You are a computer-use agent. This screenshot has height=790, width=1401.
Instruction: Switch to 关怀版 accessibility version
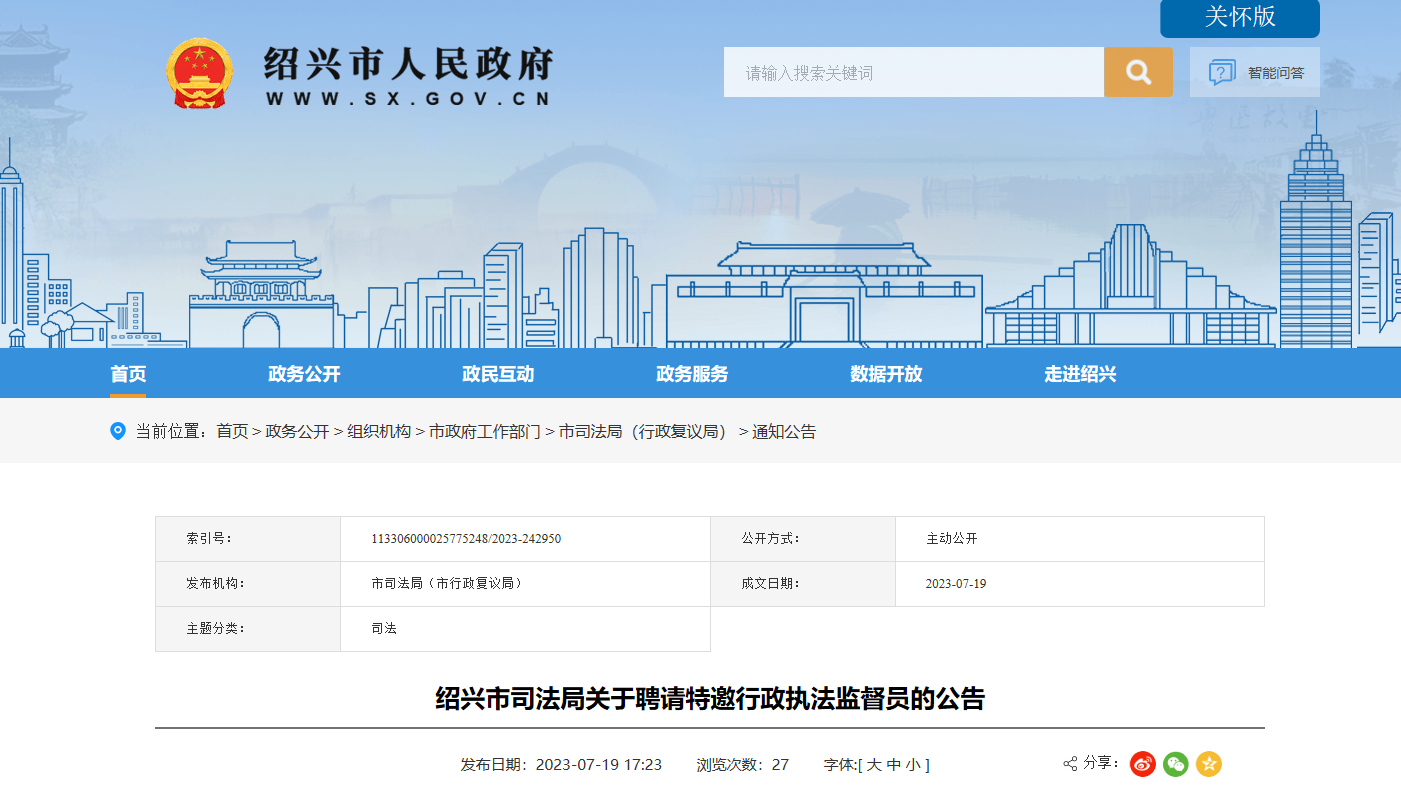pos(1239,18)
